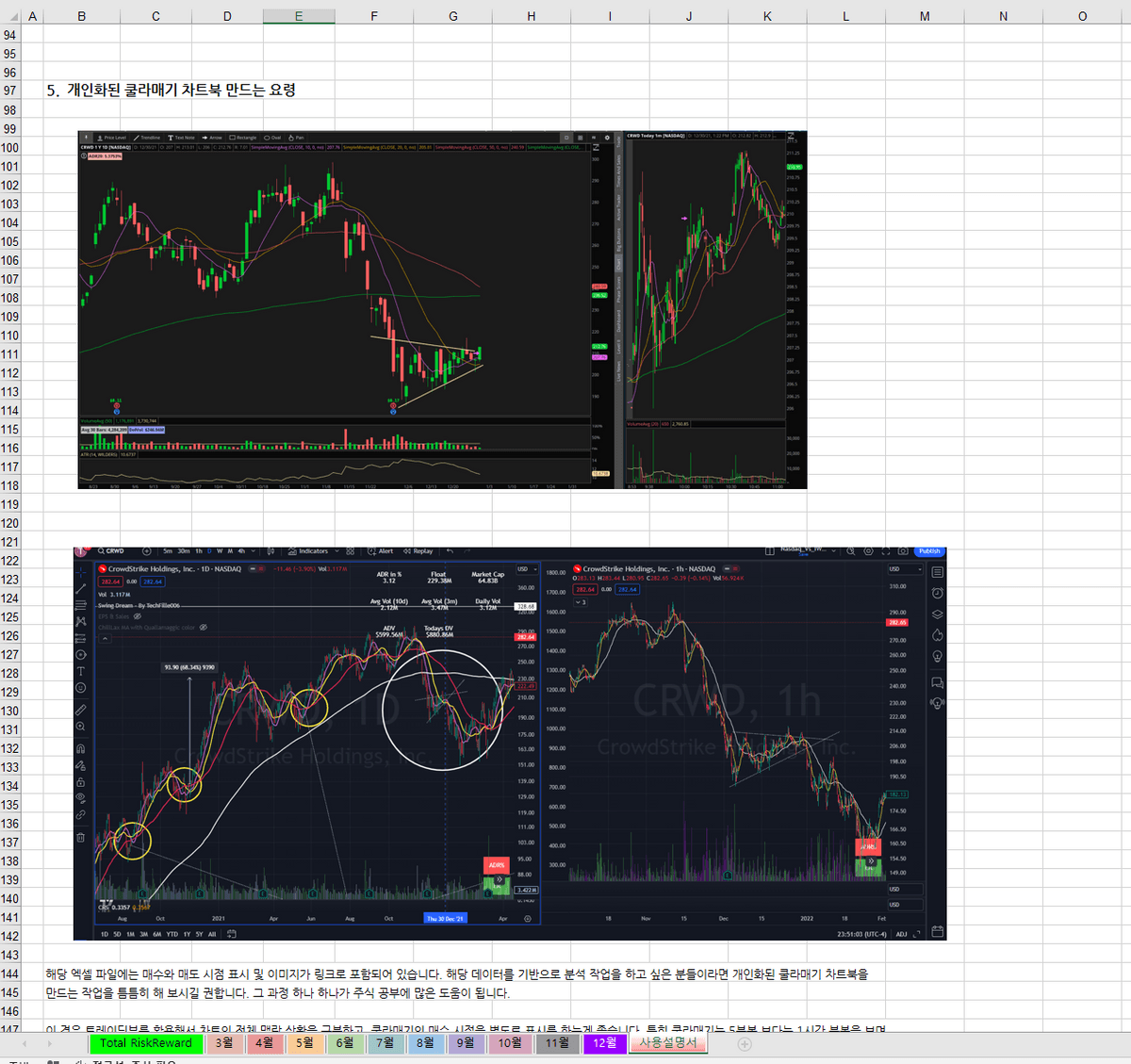Select the ruler measure tool icon
The image size is (1131, 1064).
pos(81,710)
